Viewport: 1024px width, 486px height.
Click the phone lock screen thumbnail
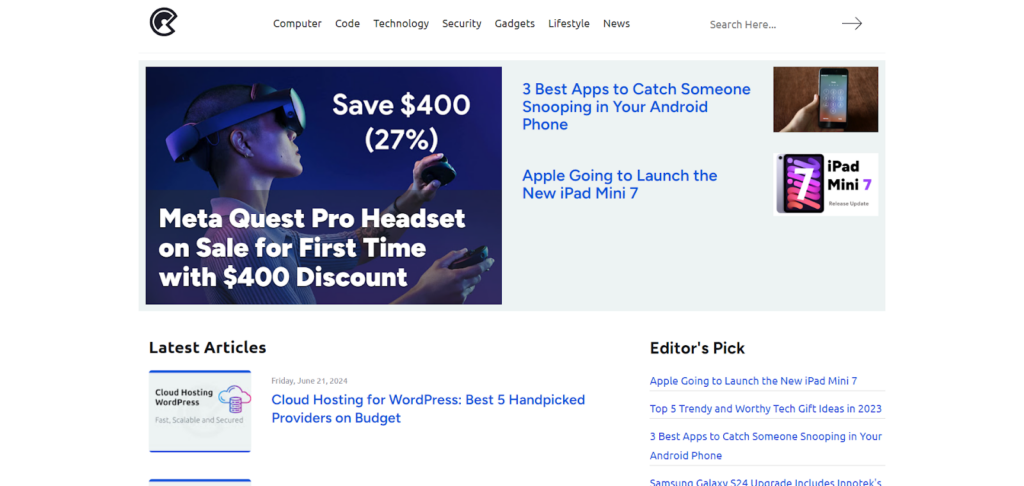click(825, 99)
